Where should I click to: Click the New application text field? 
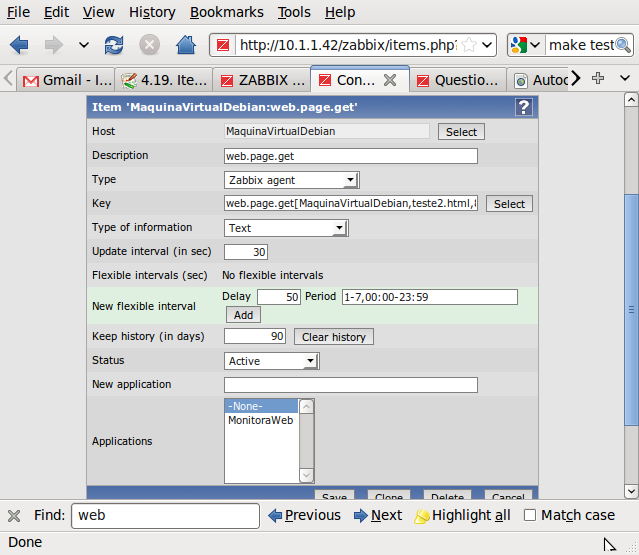click(x=350, y=385)
